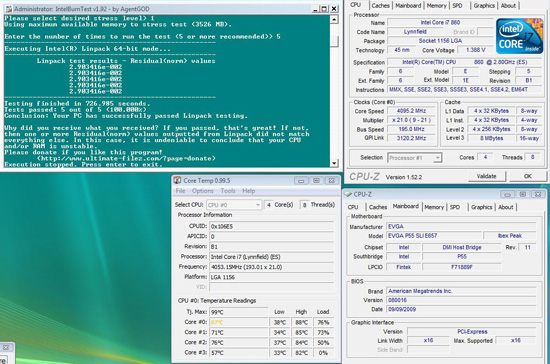
Task: Click the IntelBurnTest title bar icon
Action: pyautogui.click(x=9, y=9)
